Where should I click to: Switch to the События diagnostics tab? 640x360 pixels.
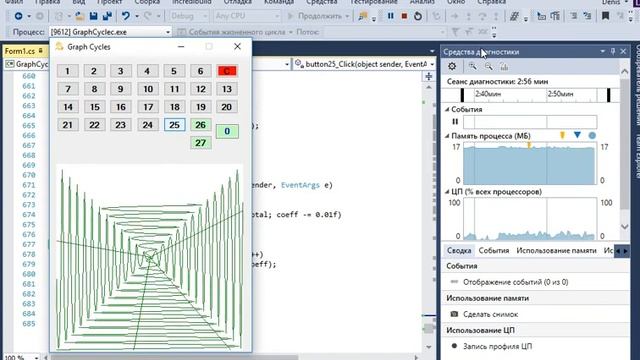pyautogui.click(x=494, y=251)
